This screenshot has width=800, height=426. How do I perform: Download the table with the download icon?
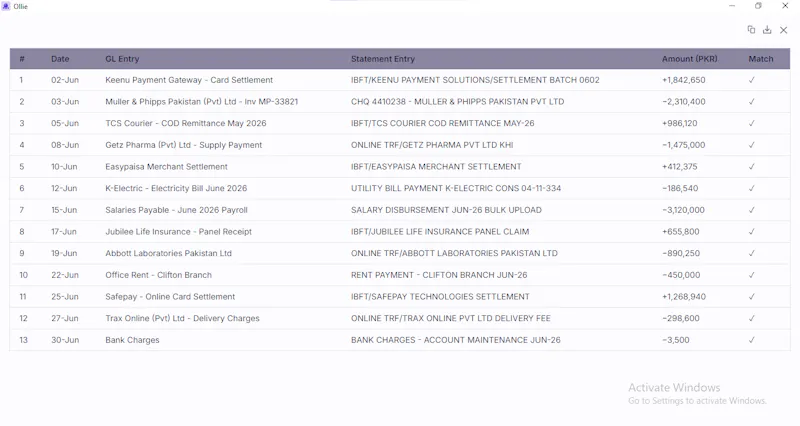click(767, 30)
